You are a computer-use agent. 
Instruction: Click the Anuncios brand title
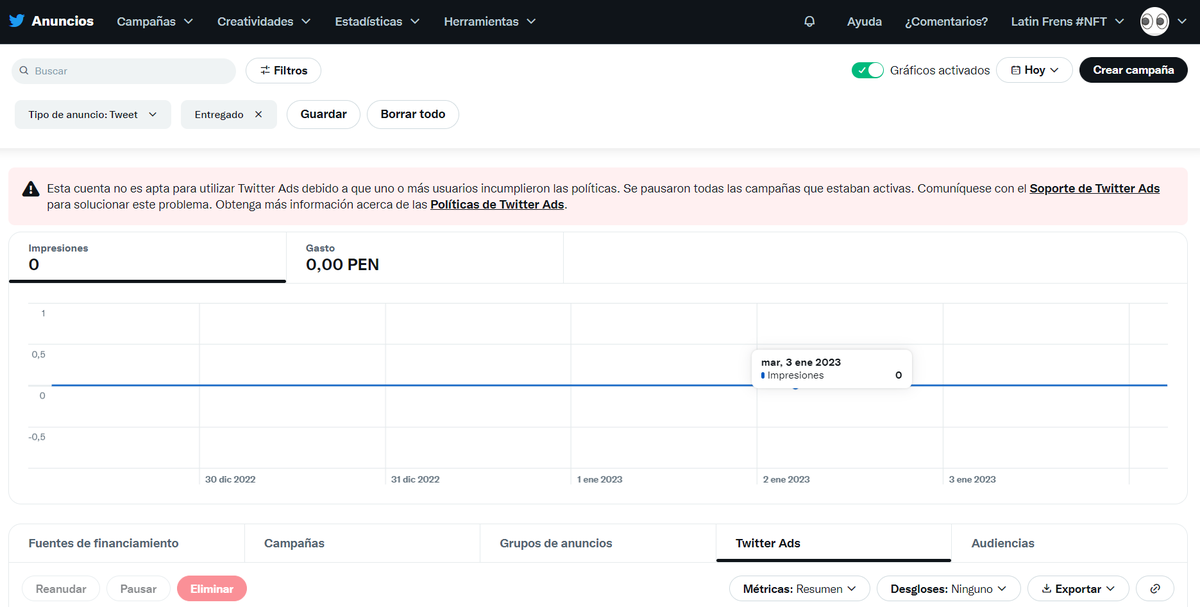62,21
